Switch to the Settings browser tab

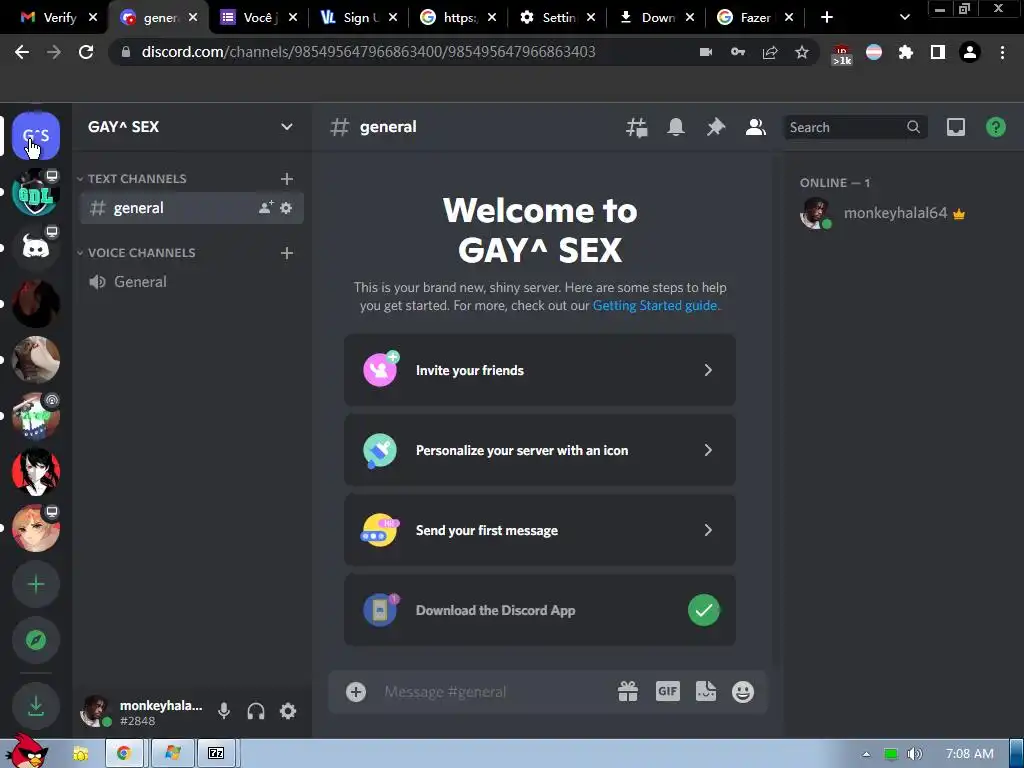point(558,18)
